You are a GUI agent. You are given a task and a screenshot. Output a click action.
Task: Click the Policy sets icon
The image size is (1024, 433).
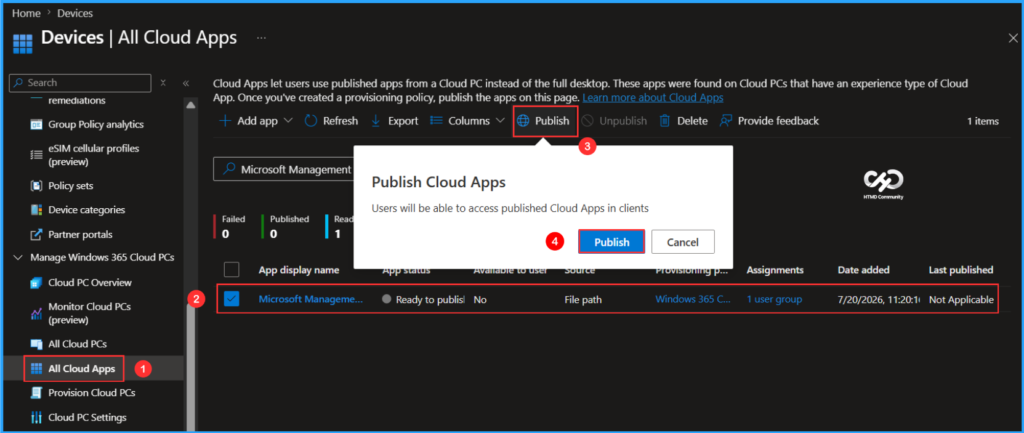(37, 186)
